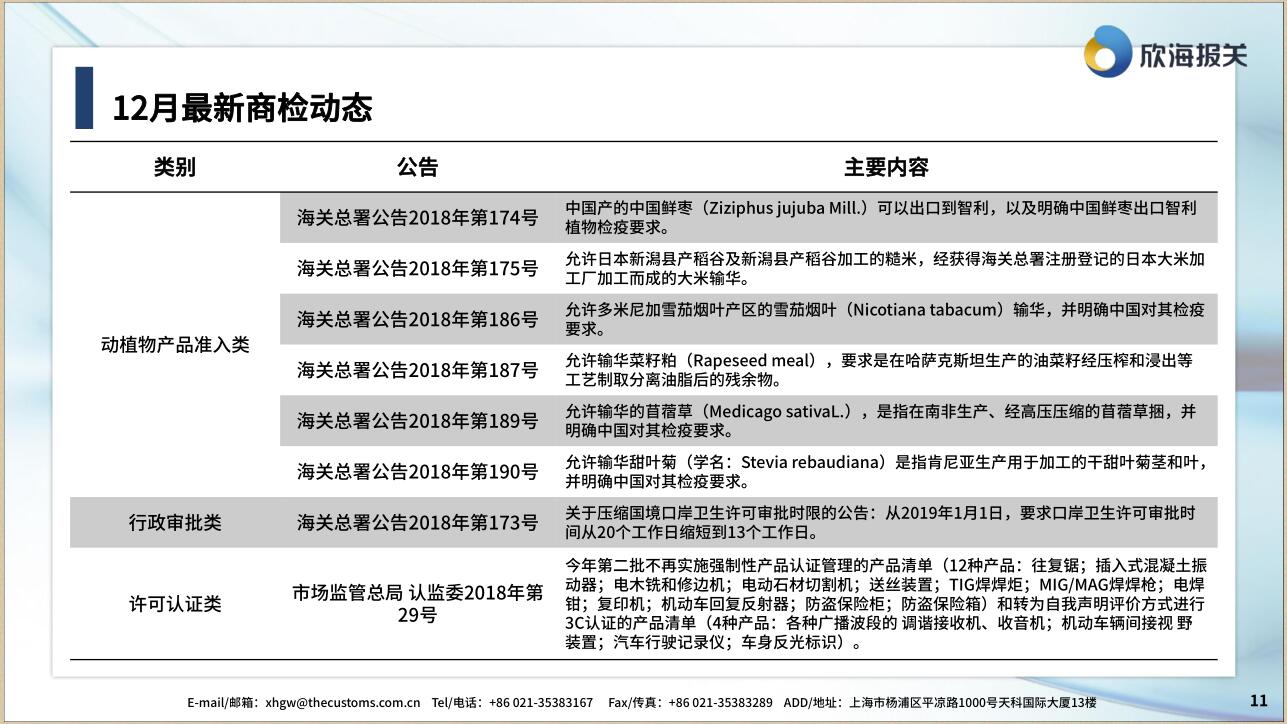Select the 行政审批类 category cell
Screen dimensions: 1287x724
[174, 522]
